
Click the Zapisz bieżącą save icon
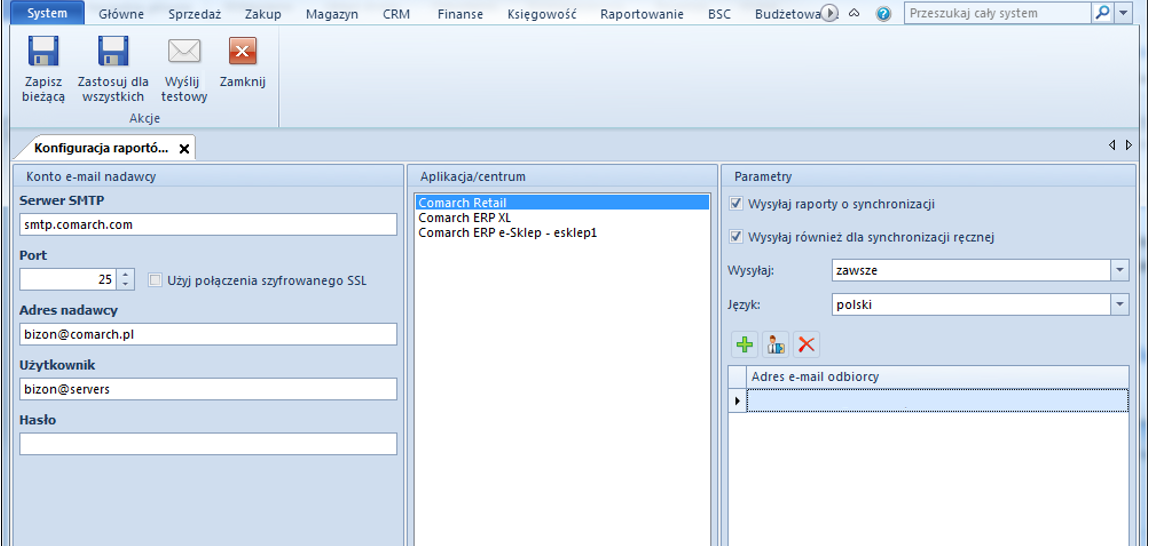43,52
